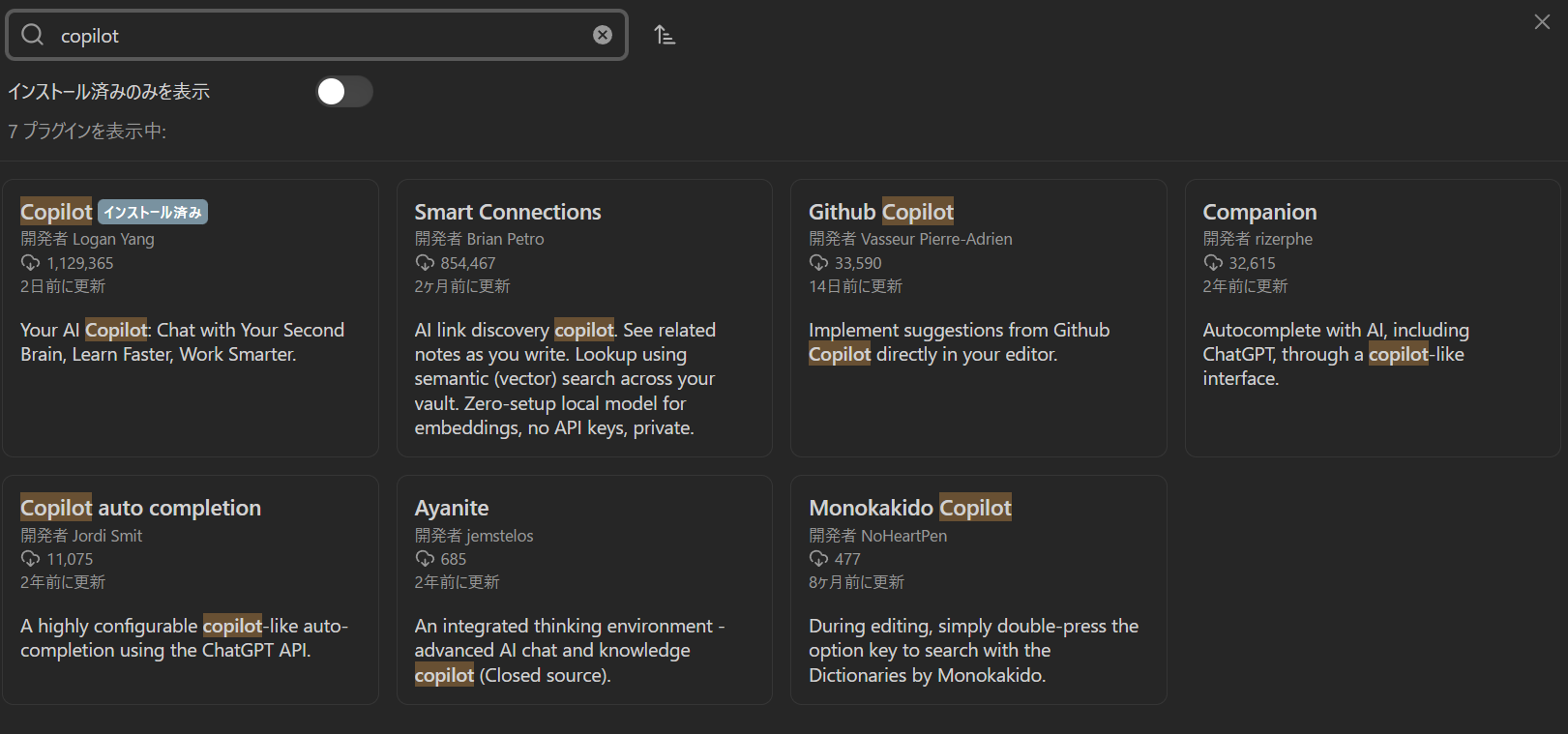Screen dimensions: 1568x734
Task: Click the 14日前に更新 update text
Action: click(x=855, y=286)
